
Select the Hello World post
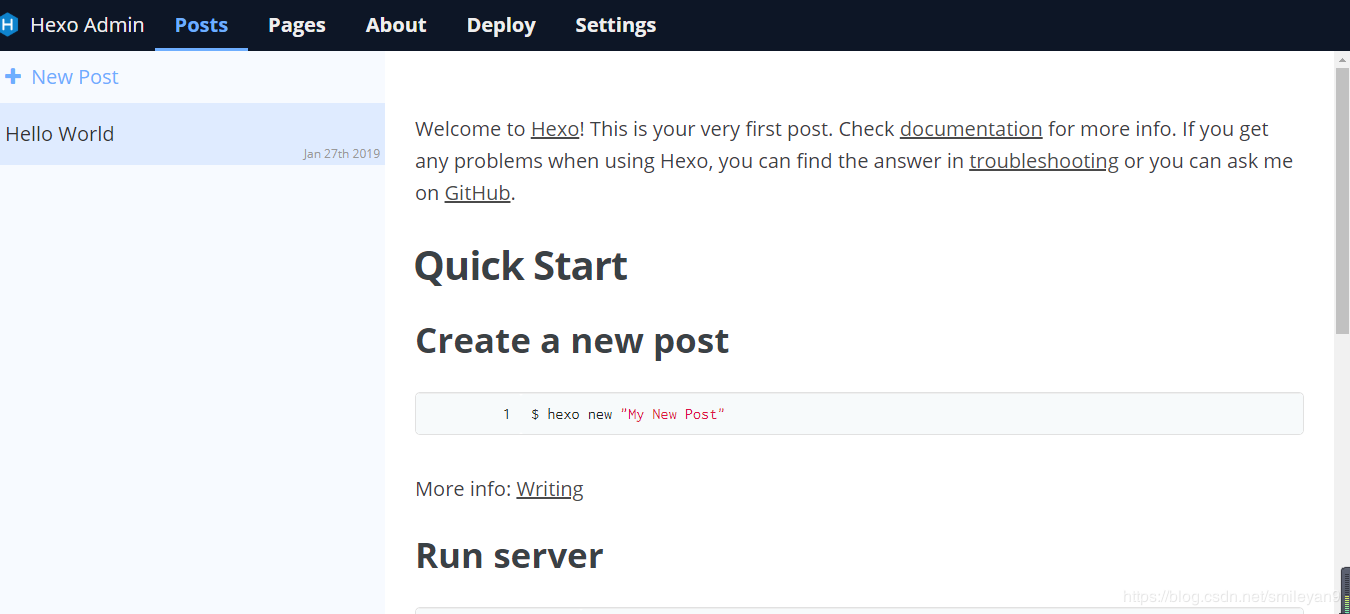(x=60, y=134)
